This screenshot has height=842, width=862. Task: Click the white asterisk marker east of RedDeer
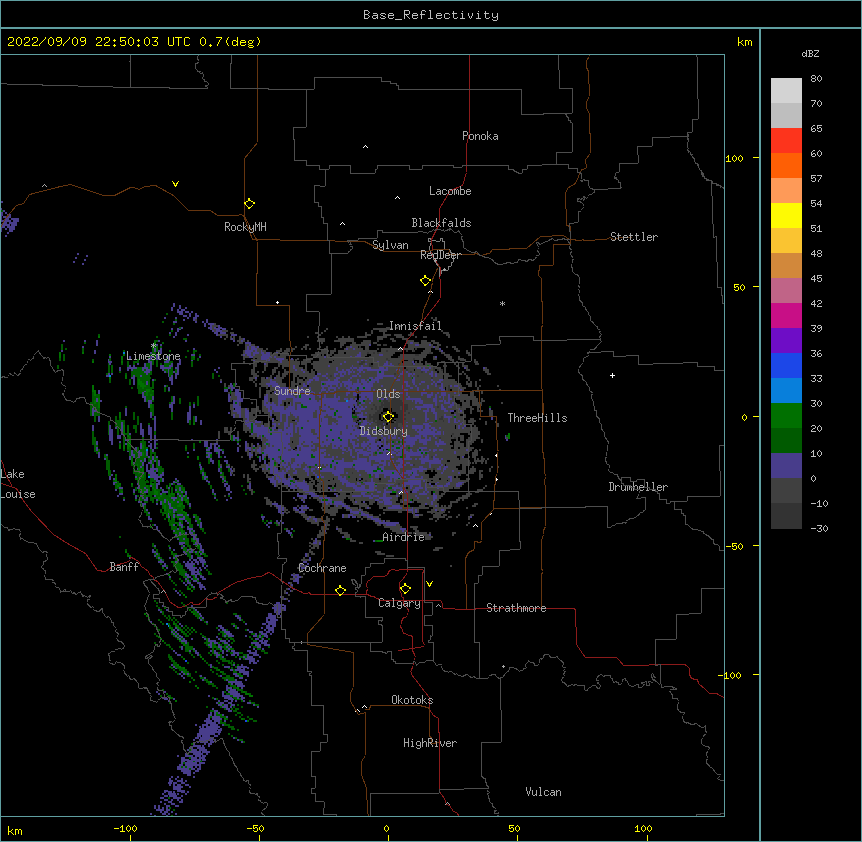pyautogui.click(x=502, y=303)
